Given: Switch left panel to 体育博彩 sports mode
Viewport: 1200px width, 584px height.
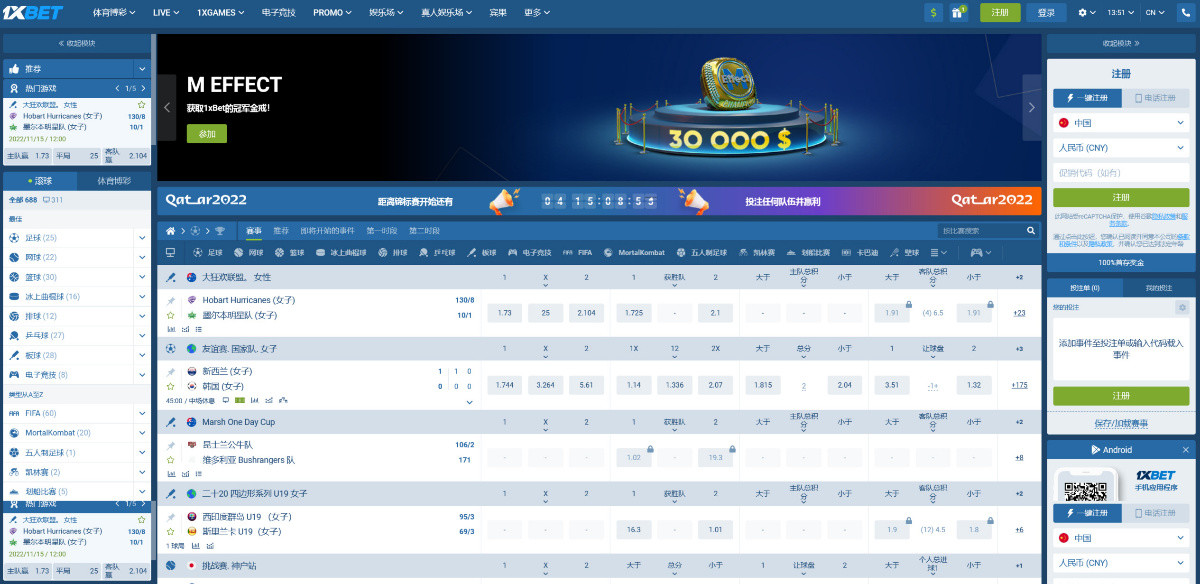Looking at the screenshot, I should (114, 181).
